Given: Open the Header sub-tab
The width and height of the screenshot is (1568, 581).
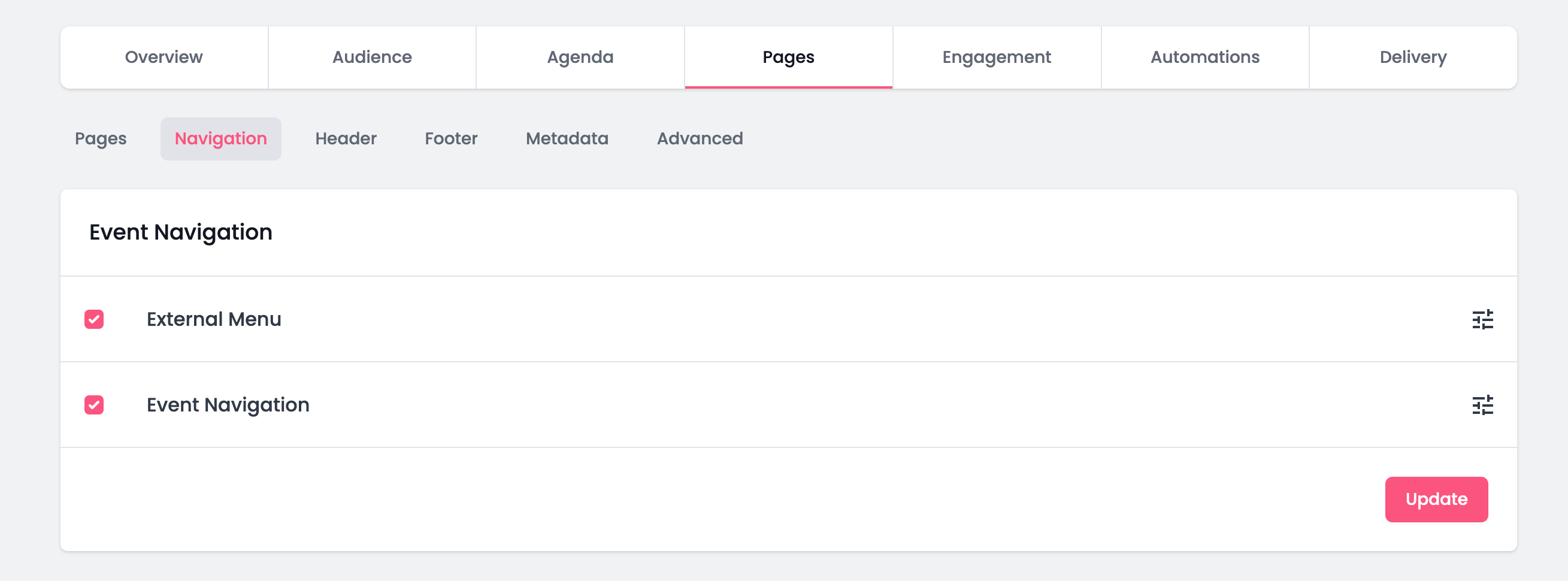Looking at the screenshot, I should (346, 139).
